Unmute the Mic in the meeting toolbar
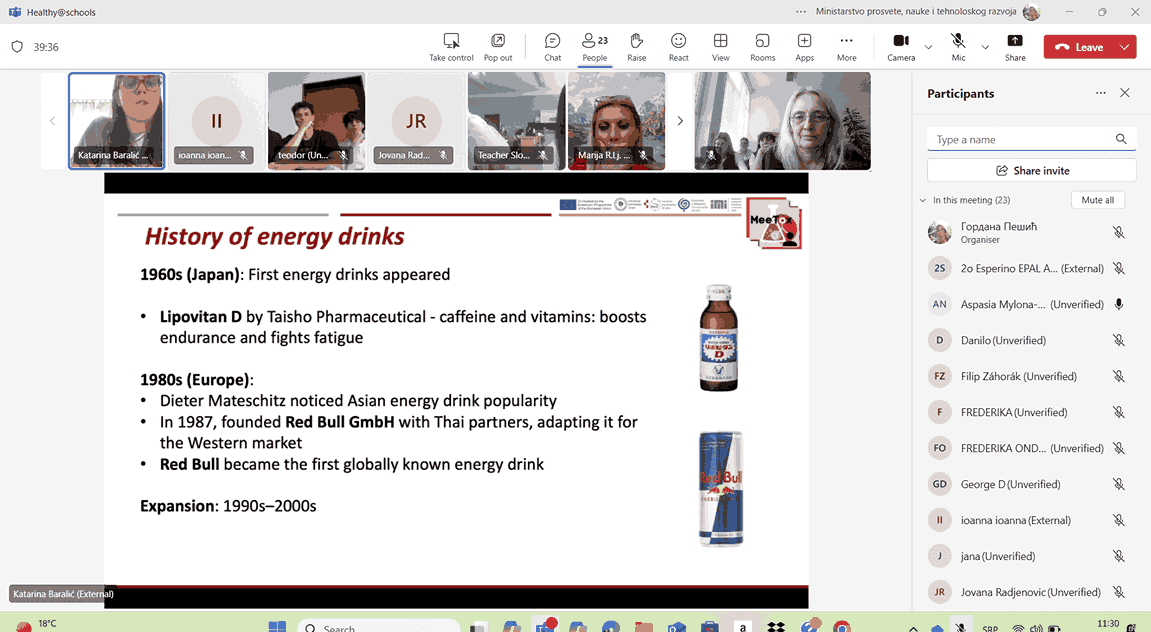Screen dimensions: 1151x632 958,46
